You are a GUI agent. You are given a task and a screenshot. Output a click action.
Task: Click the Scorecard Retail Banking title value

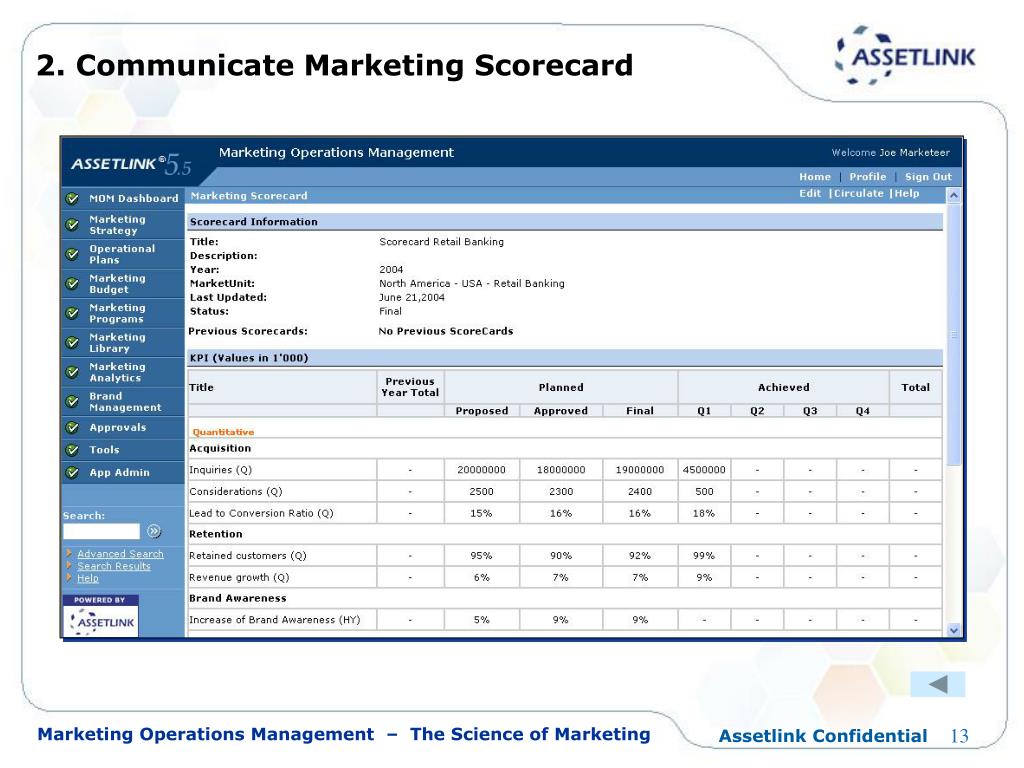(441, 242)
